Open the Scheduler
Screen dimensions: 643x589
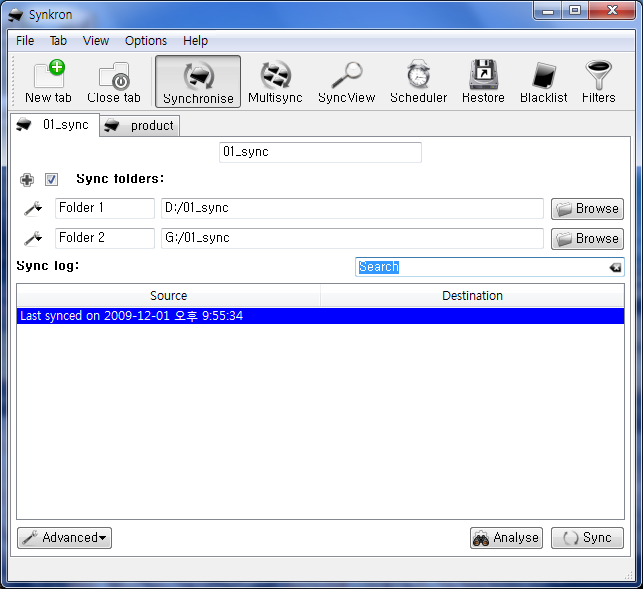418,82
